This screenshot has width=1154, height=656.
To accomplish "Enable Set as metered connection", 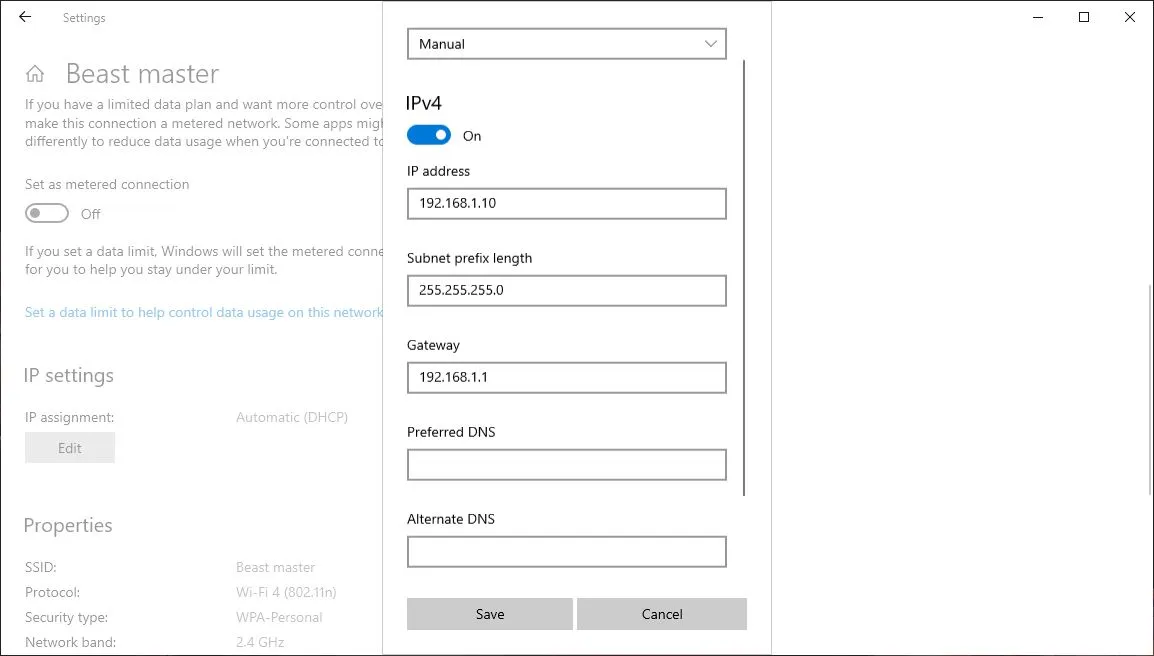I will (x=46, y=213).
